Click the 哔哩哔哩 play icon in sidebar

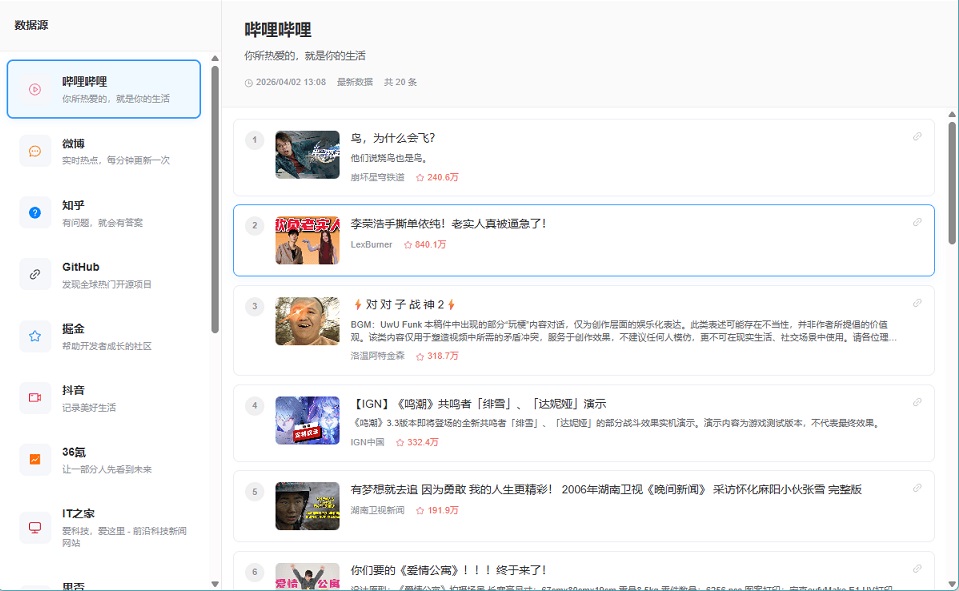35,89
